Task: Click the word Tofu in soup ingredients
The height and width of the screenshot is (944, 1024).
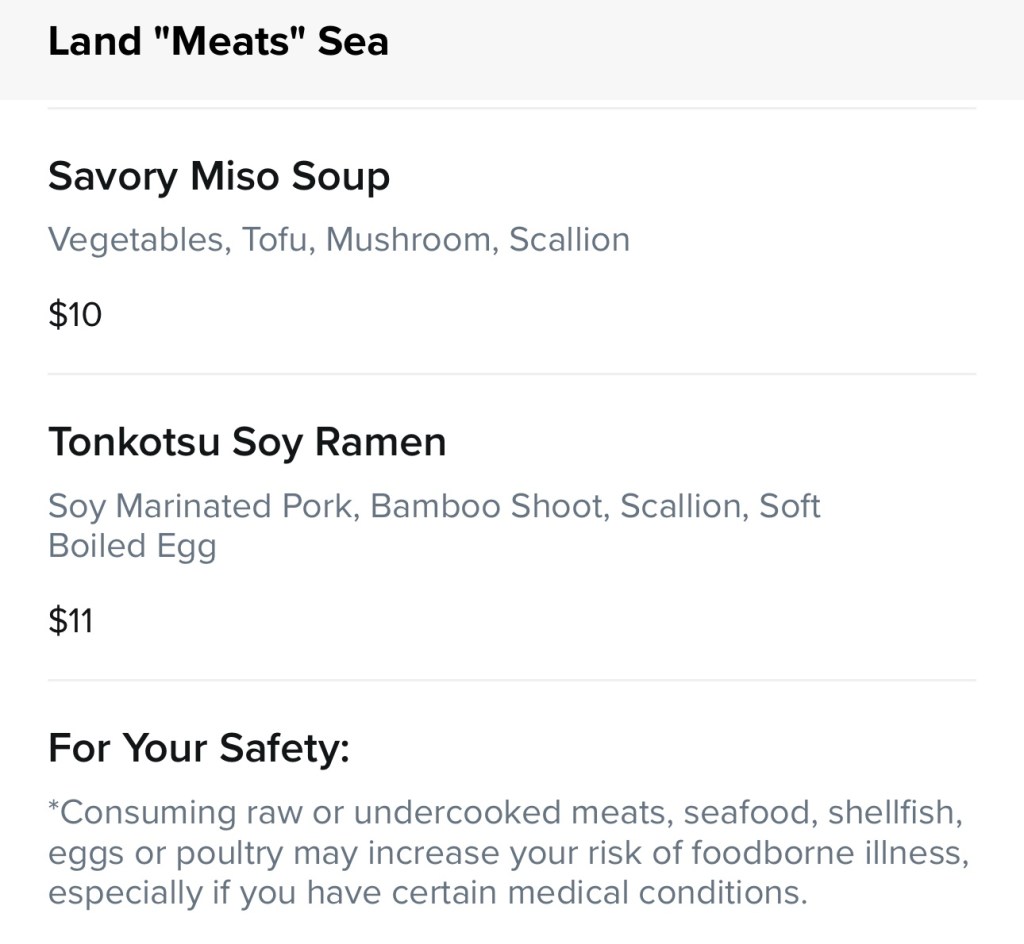Action: pos(275,240)
